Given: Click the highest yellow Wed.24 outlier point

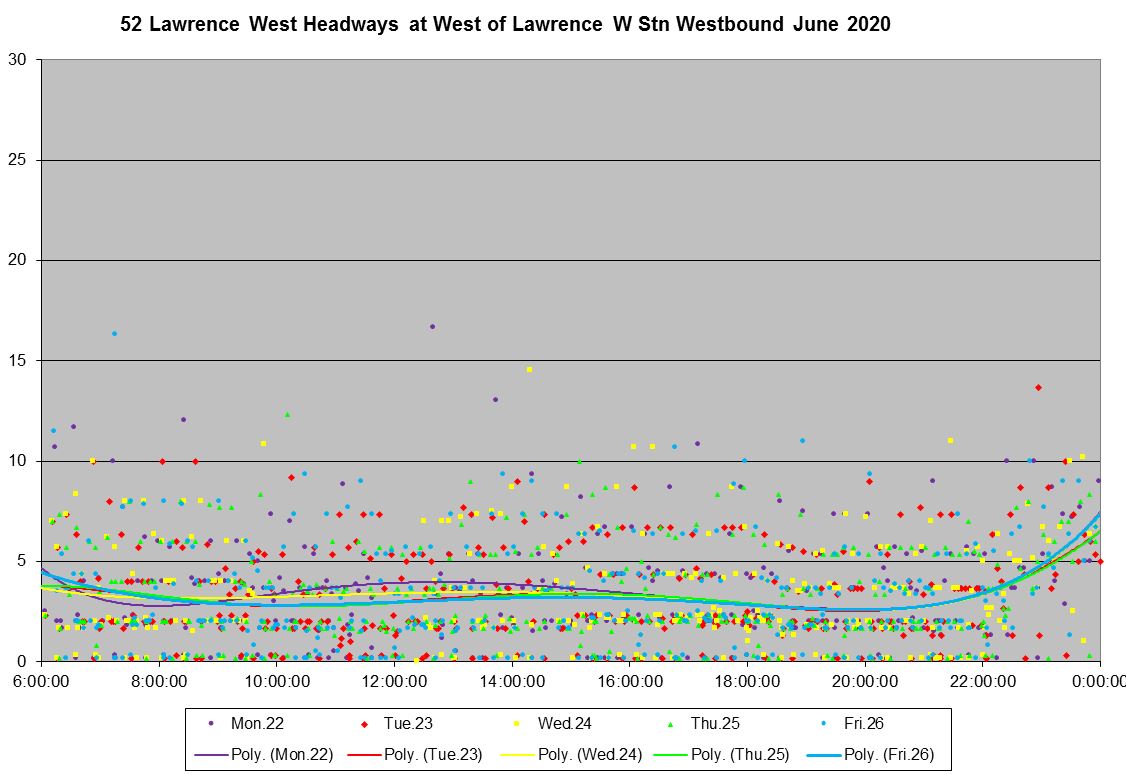Looking at the screenshot, I should point(529,369).
